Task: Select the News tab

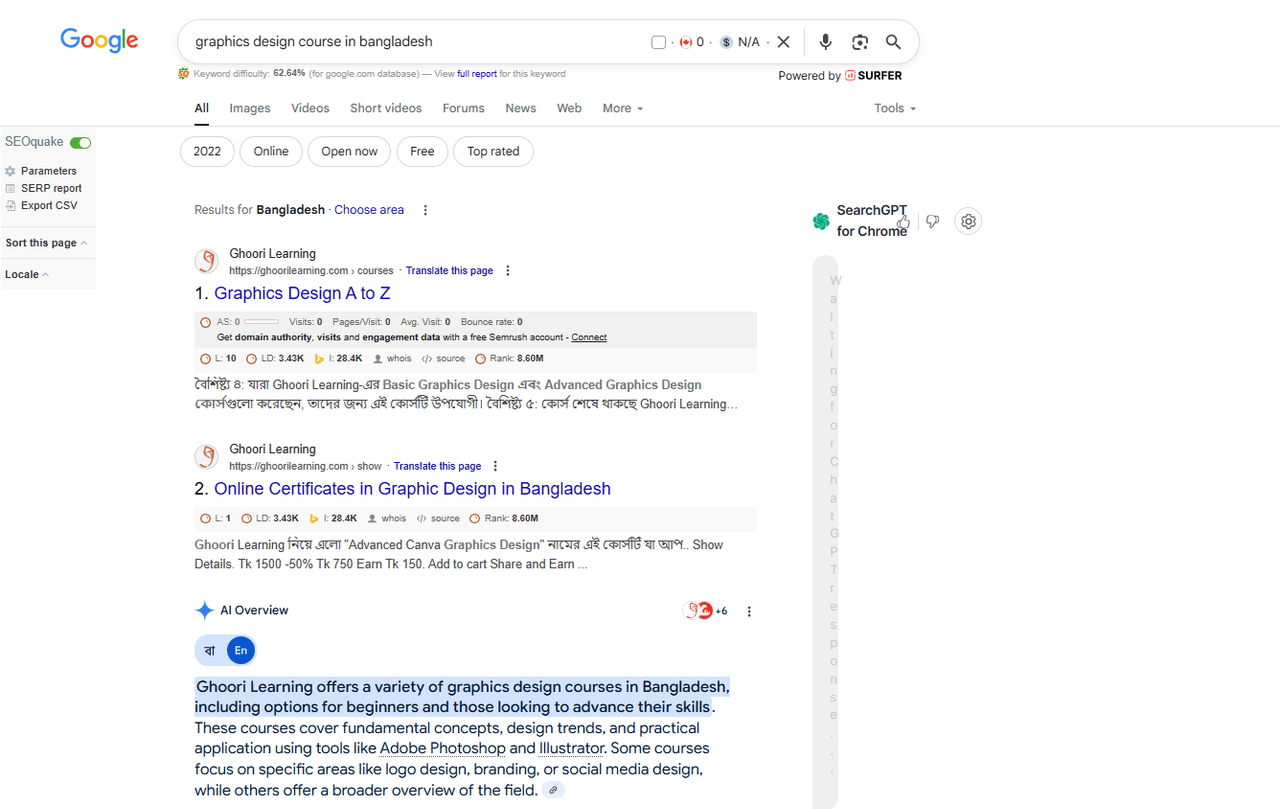Action: coord(520,108)
